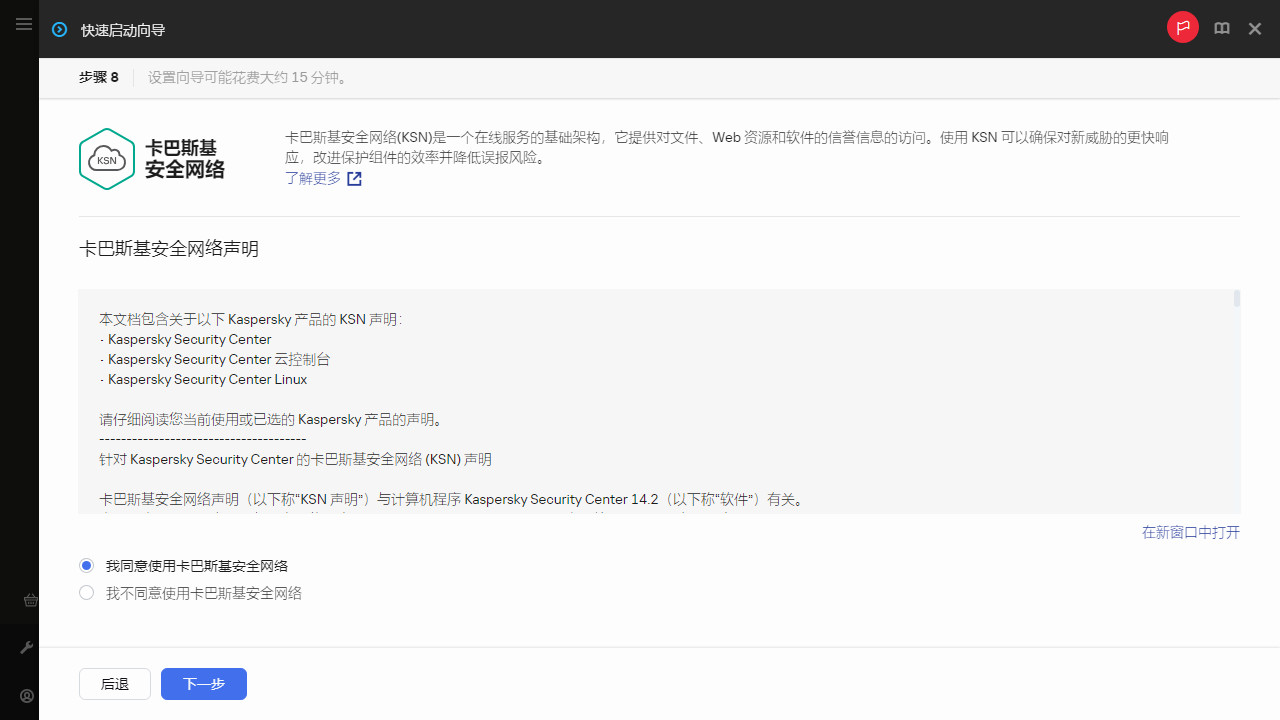
Task: Click the statement panel scrollbar
Action: click(1236, 299)
